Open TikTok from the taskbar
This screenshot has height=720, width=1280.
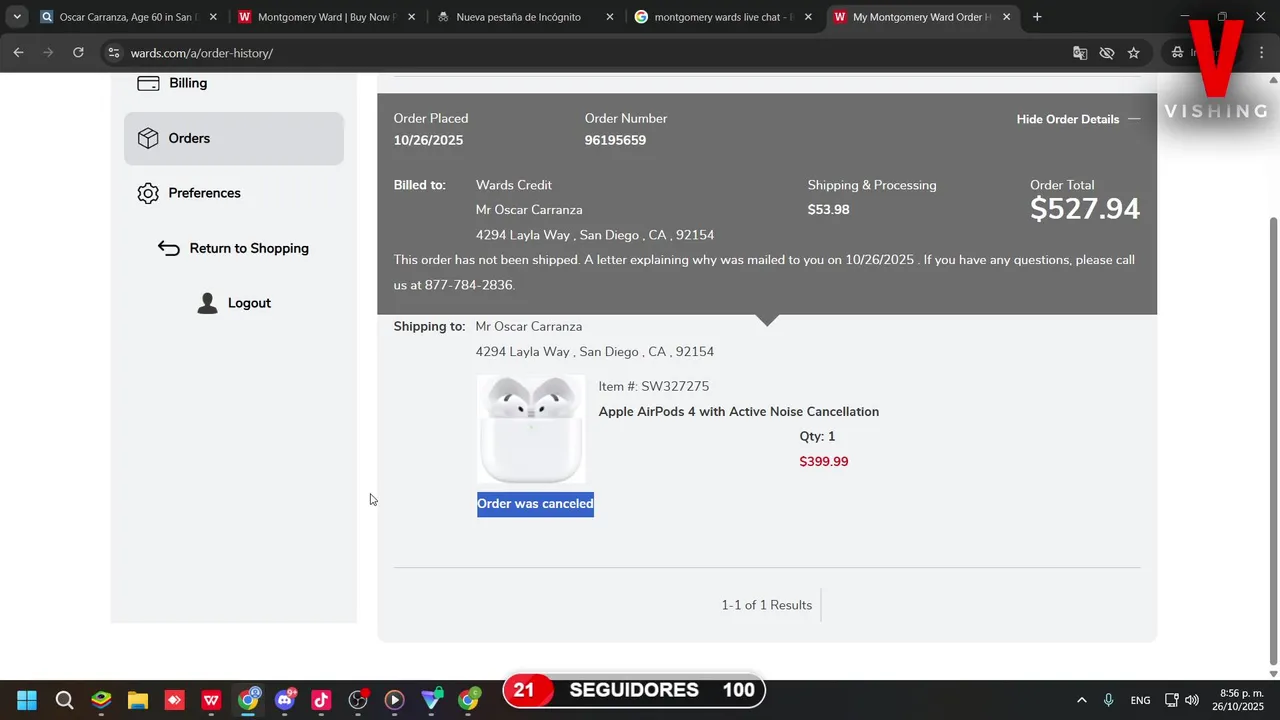[321, 700]
